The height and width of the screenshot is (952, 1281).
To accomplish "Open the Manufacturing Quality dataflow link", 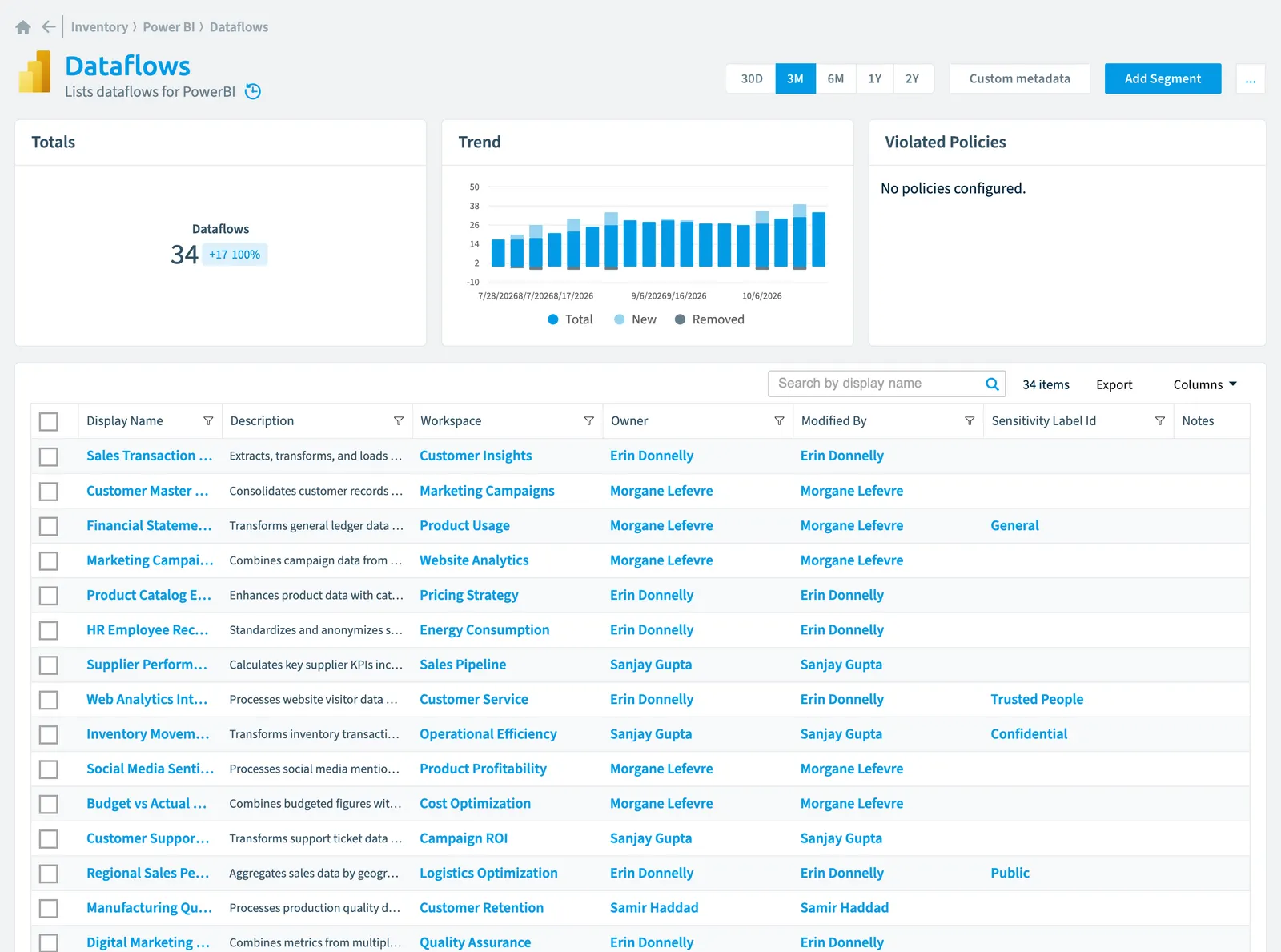I will coord(149,907).
